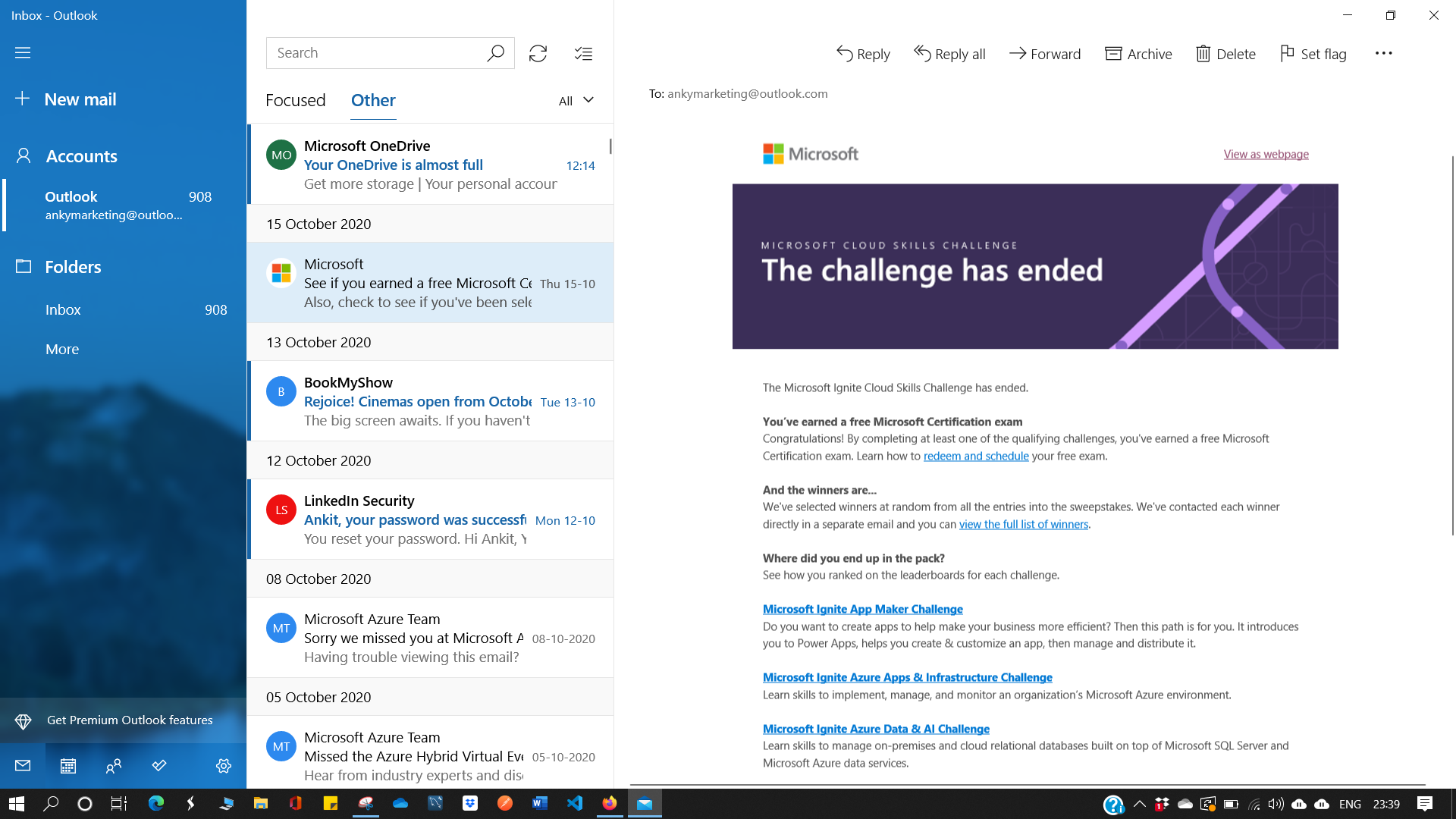Open Task View from taskbar
This screenshot has width=1456, height=819.
(x=119, y=804)
